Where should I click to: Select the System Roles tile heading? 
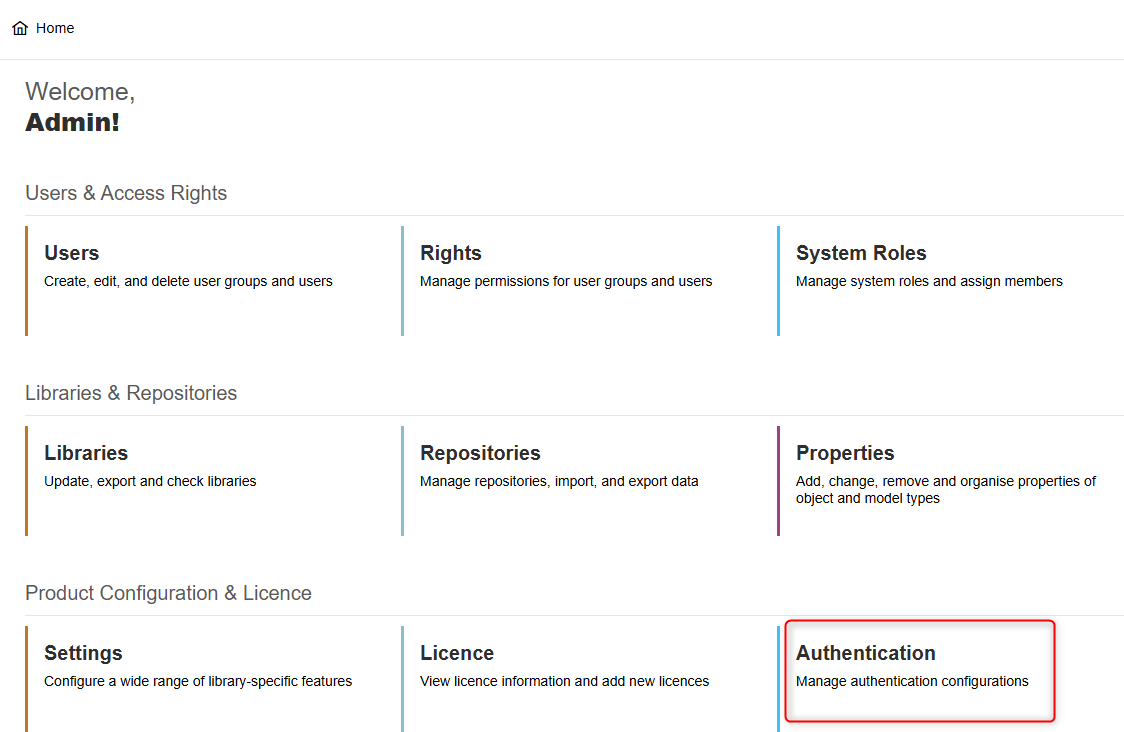coord(860,253)
